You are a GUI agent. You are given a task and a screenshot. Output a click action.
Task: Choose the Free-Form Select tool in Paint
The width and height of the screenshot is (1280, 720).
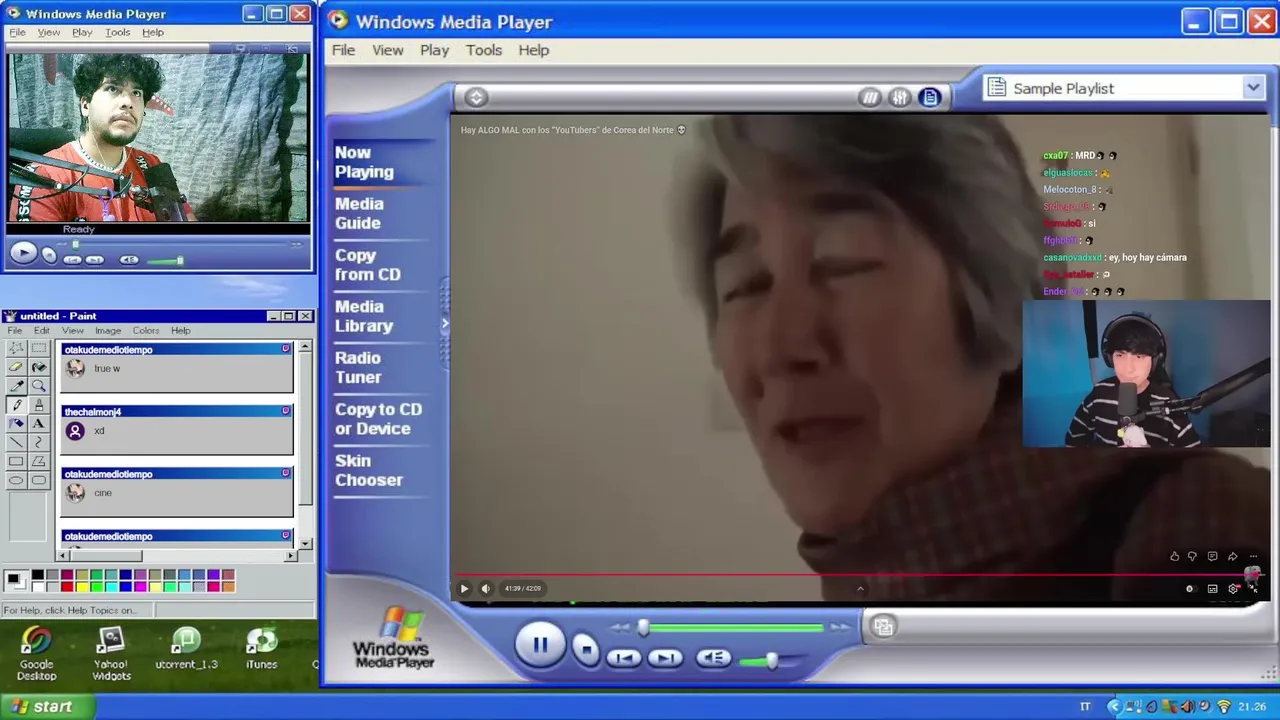pyautogui.click(x=16, y=348)
